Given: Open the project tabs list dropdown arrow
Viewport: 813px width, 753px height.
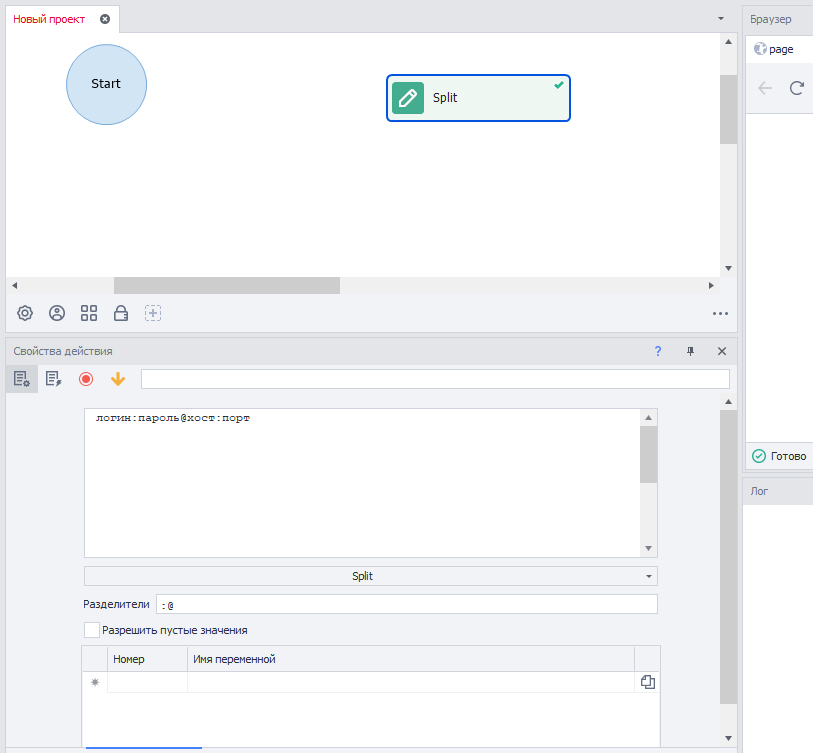Looking at the screenshot, I should click(x=721, y=19).
